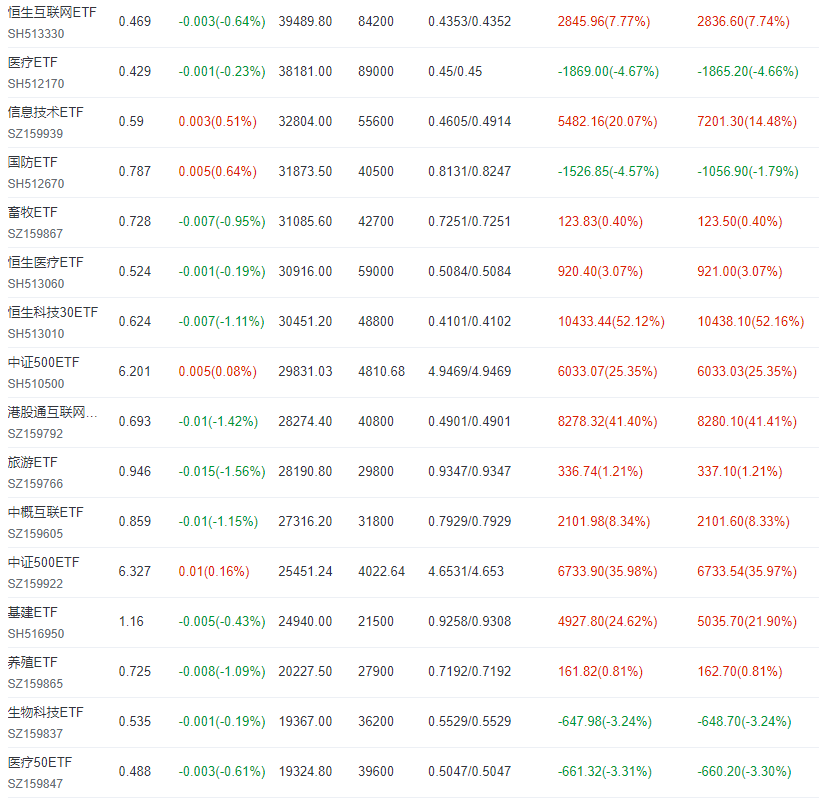Click the change value -0.015(-1.56%)
Screen dimensions: 819x798
pyautogui.click(x=222, y=472)
